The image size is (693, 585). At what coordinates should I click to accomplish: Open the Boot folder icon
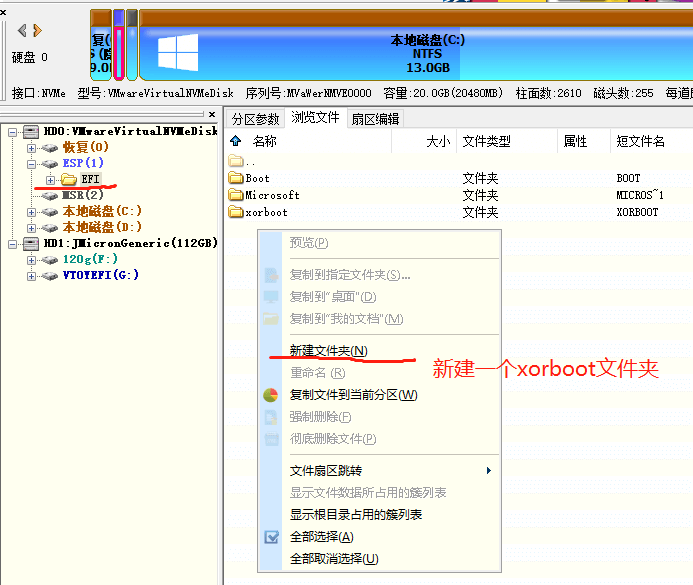click(236, 179)
